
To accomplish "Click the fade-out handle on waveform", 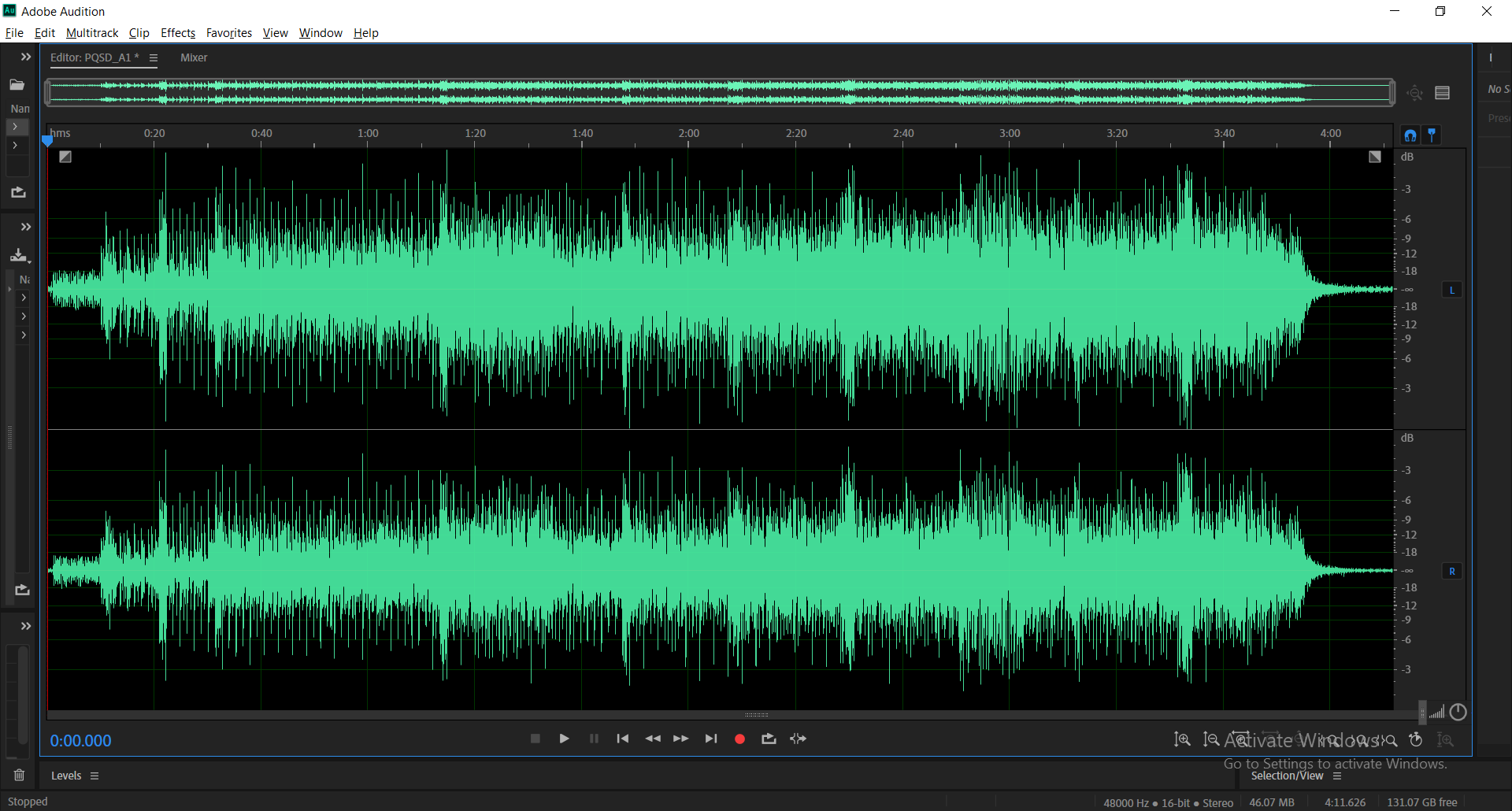I will pyautogui.click(x=1375, y=157).
